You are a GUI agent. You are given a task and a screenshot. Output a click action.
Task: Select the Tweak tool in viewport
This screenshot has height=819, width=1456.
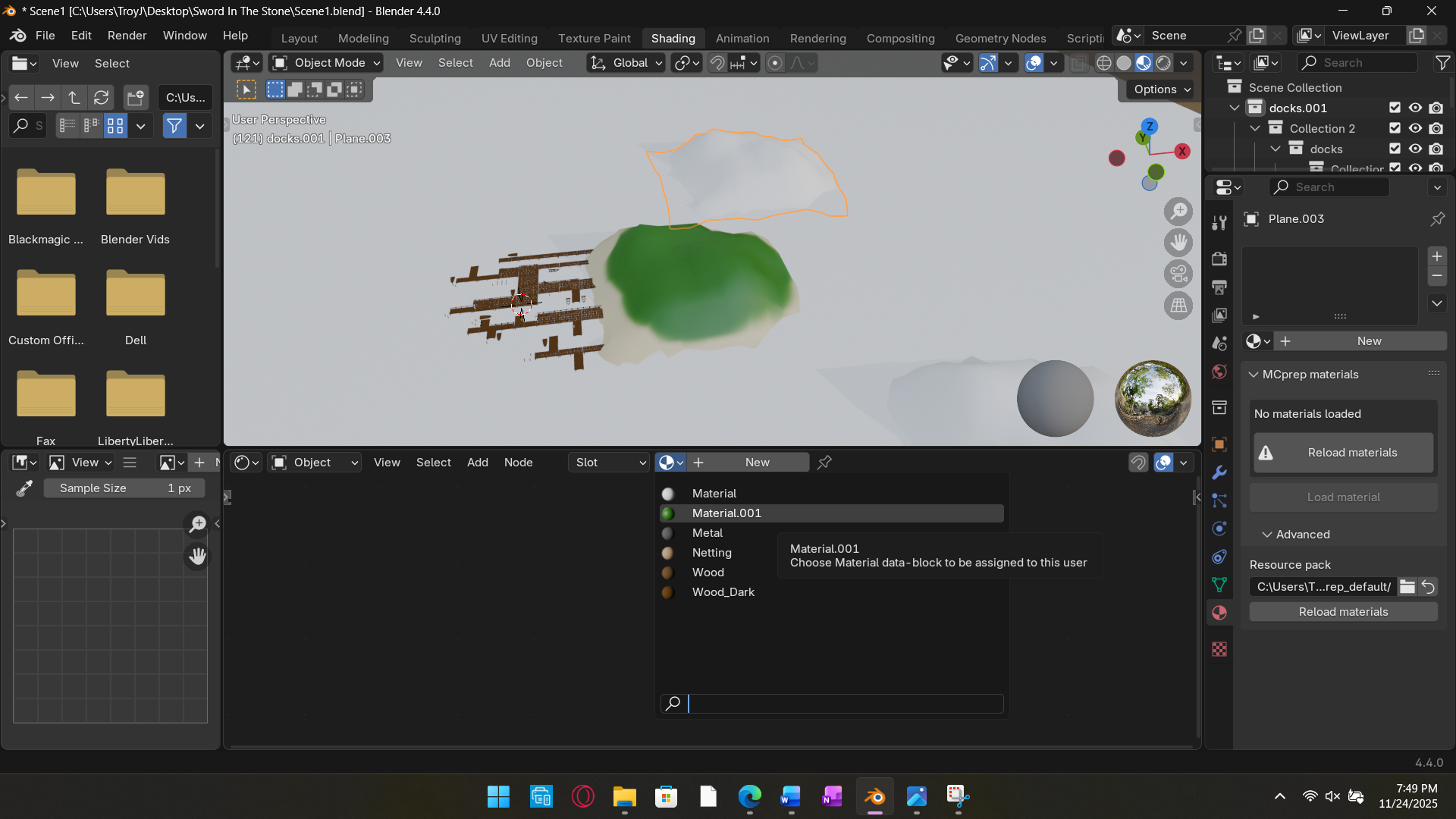246,89
